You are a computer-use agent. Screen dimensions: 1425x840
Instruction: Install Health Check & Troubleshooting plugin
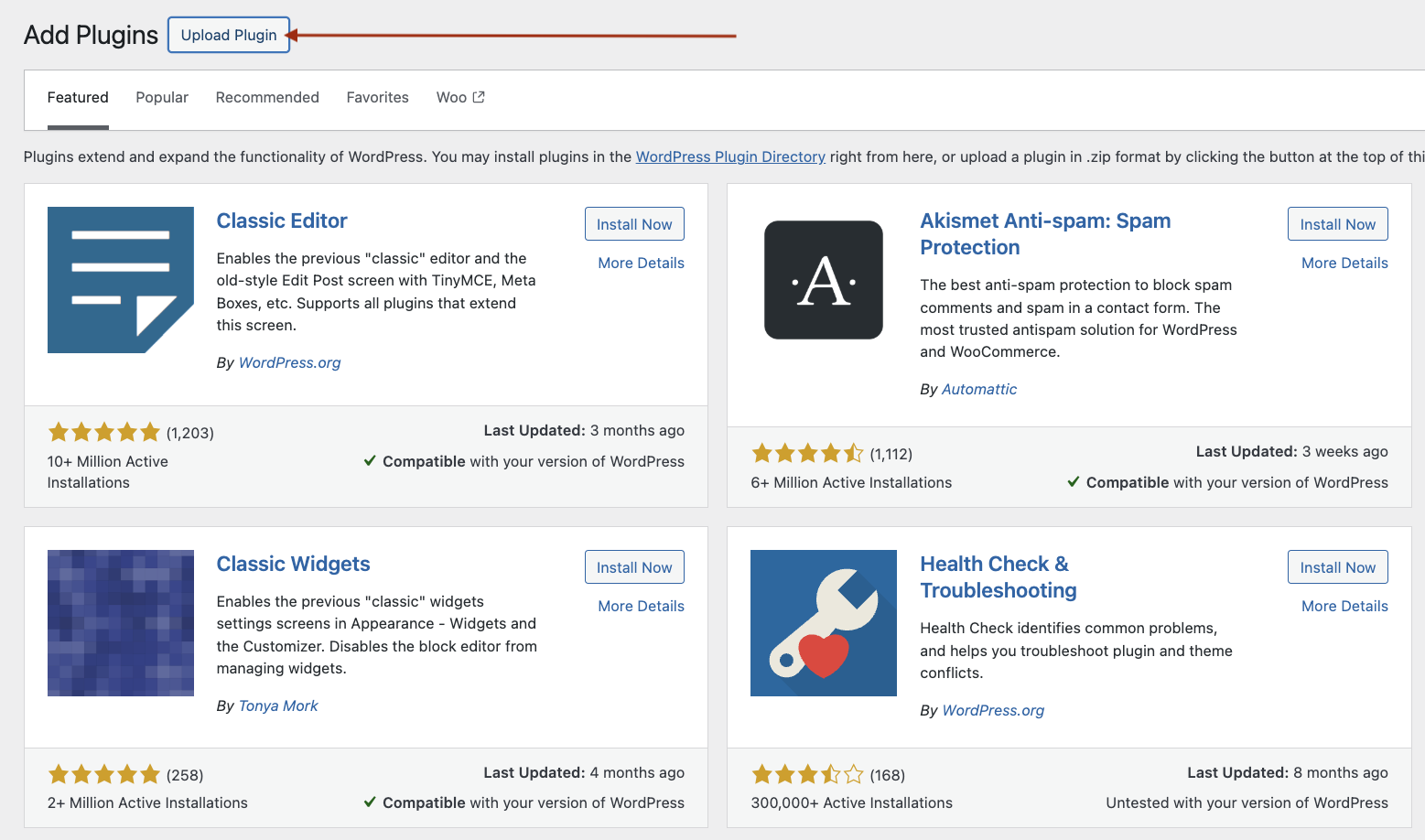coord(1338,567)
